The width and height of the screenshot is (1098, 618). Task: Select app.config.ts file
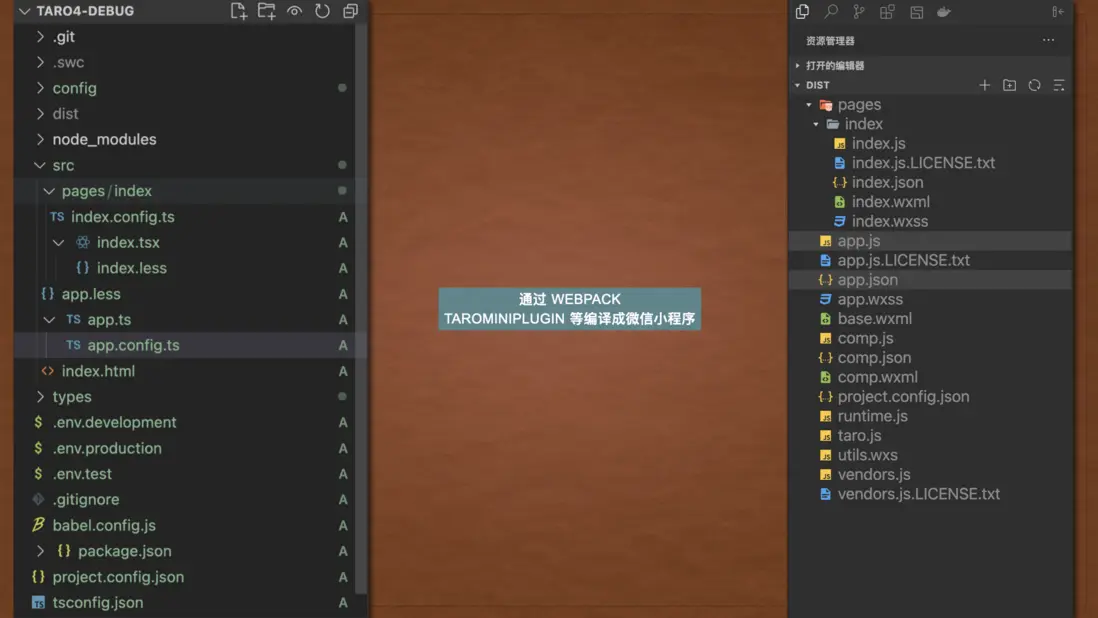133,345
